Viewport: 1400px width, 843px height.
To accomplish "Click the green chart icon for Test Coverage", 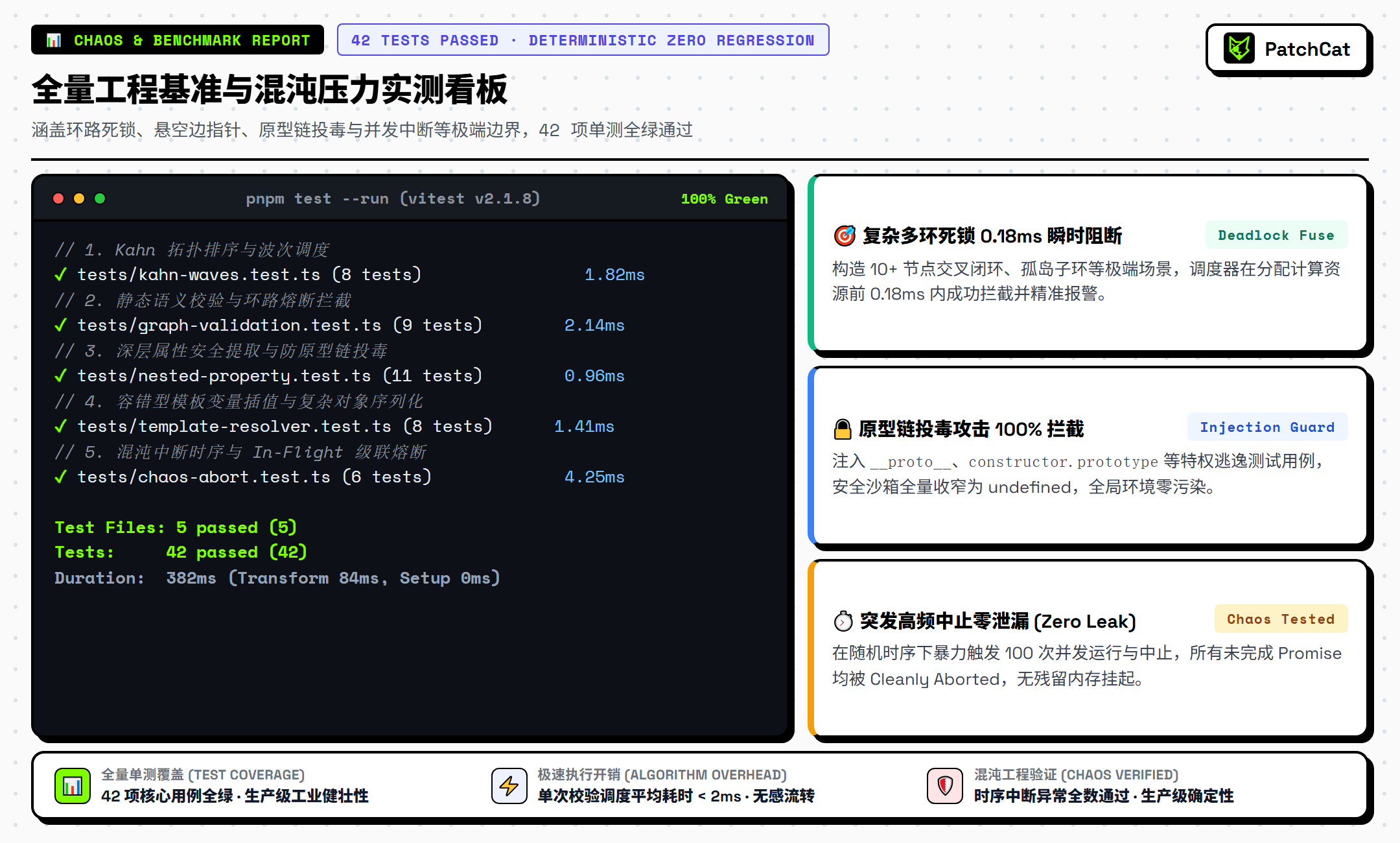I will 73,785.
